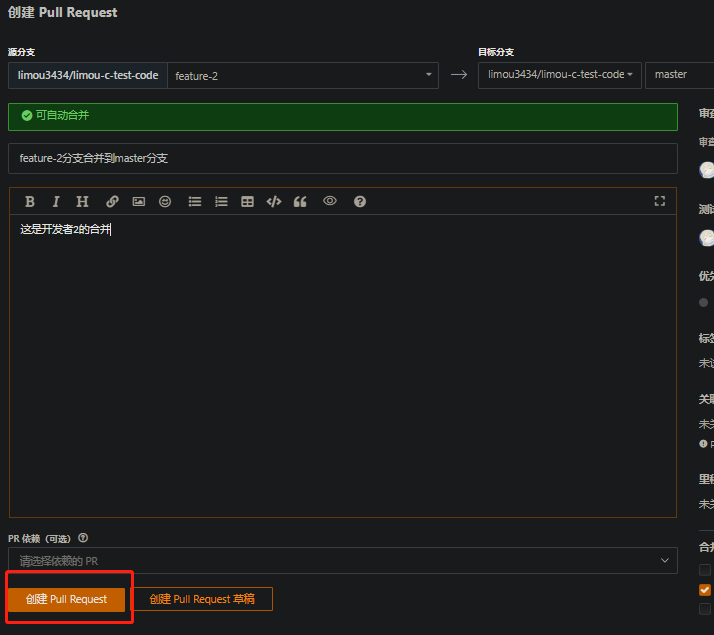Toggle bold formatting in the editor toolbar
The width and height of the screenshot is (714, 635).
[x=30, y=201]
